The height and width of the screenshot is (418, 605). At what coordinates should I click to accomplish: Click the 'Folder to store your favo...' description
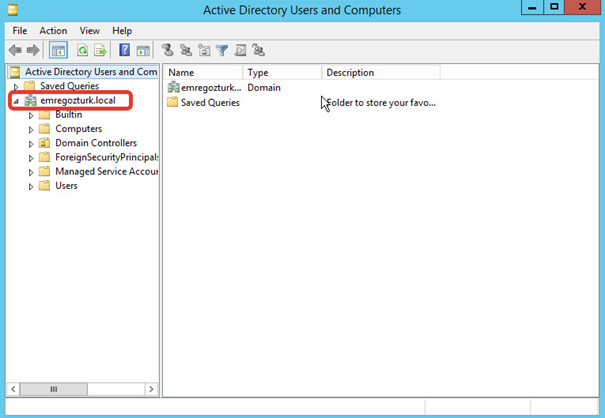coord(381,103)
